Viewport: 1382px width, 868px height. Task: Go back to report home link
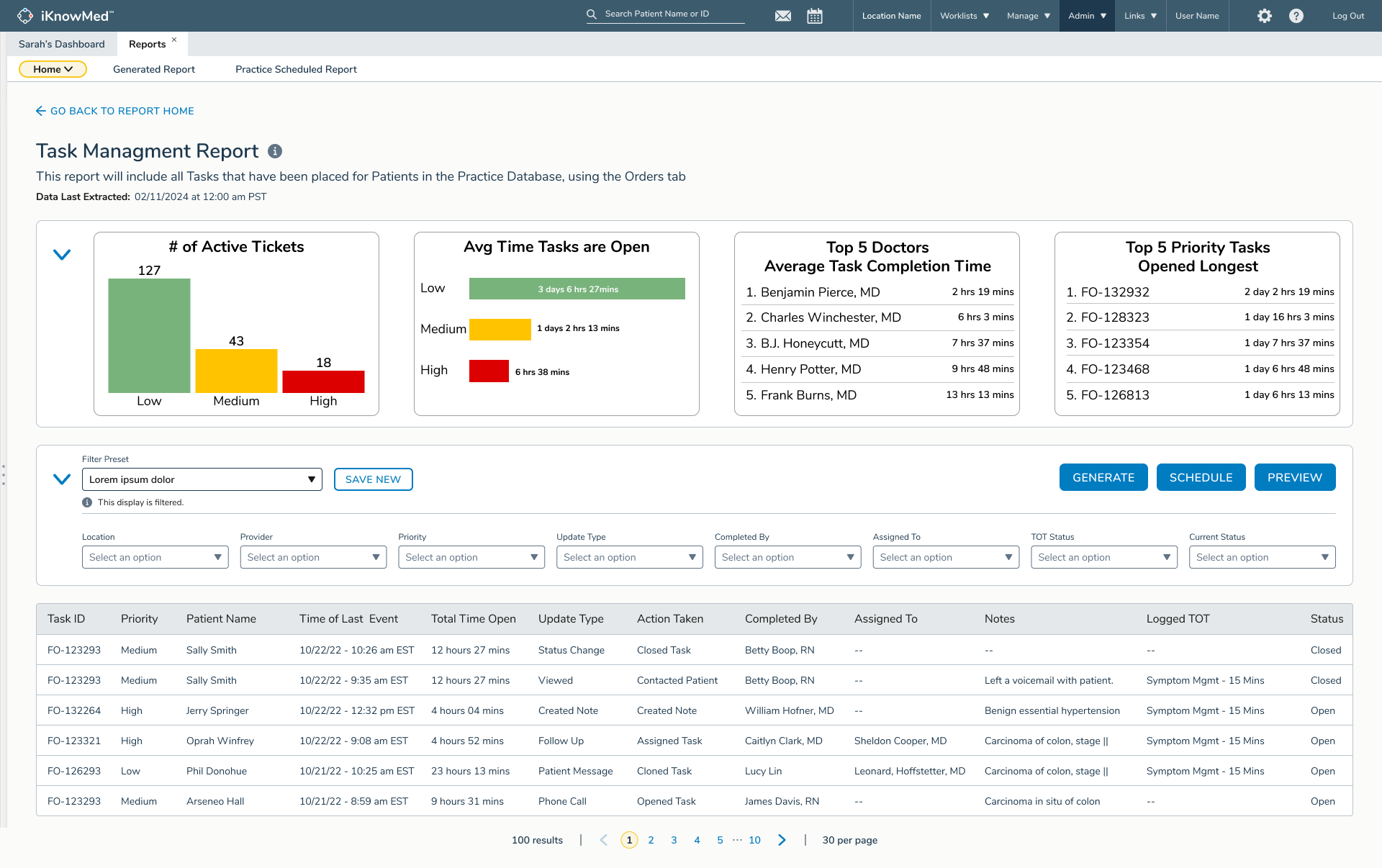tap(115, 111)
